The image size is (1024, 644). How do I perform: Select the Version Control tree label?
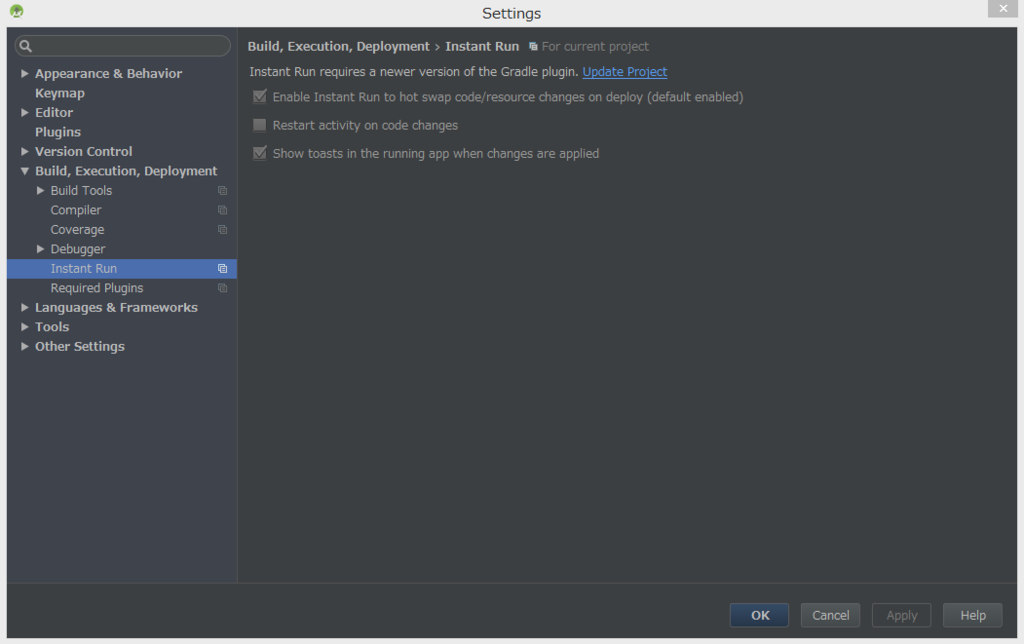click(x=84, y=152)
